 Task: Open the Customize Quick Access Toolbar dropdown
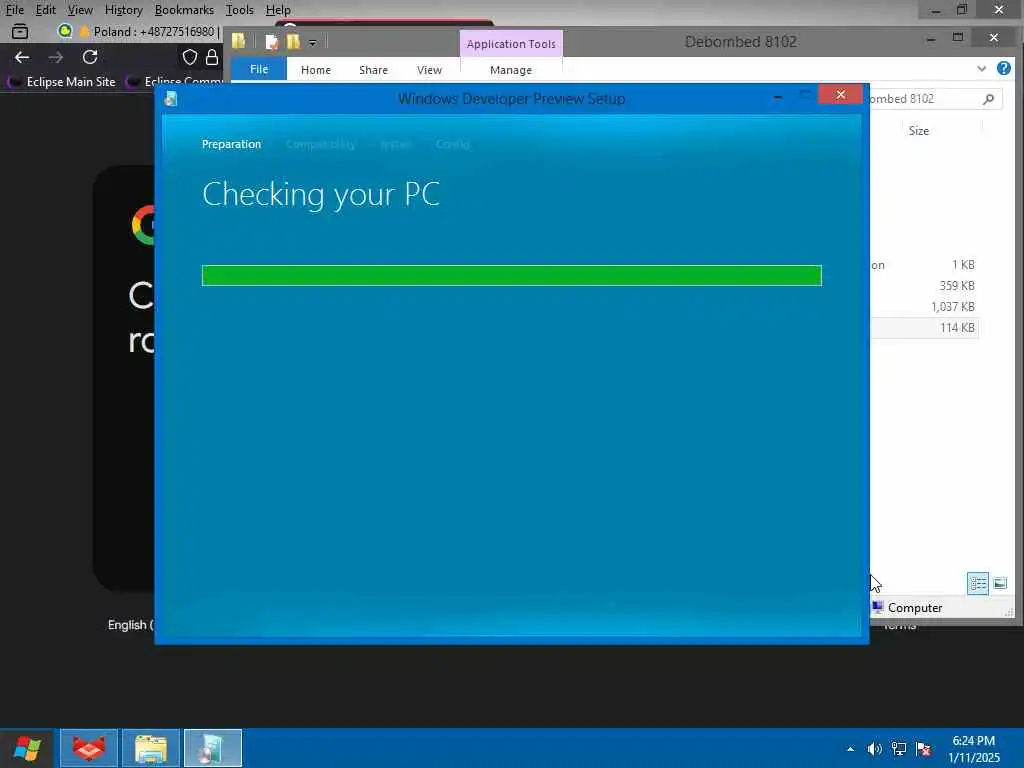point(312,43)
